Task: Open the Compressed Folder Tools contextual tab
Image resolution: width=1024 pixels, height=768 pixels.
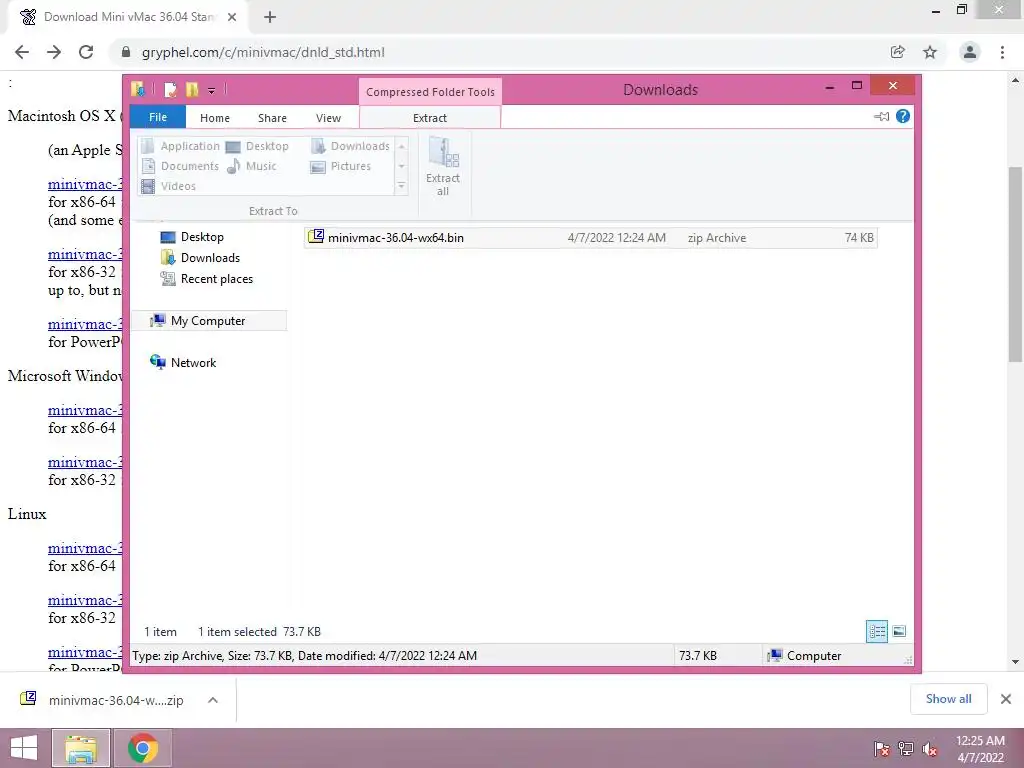Action: pos(430,92)
